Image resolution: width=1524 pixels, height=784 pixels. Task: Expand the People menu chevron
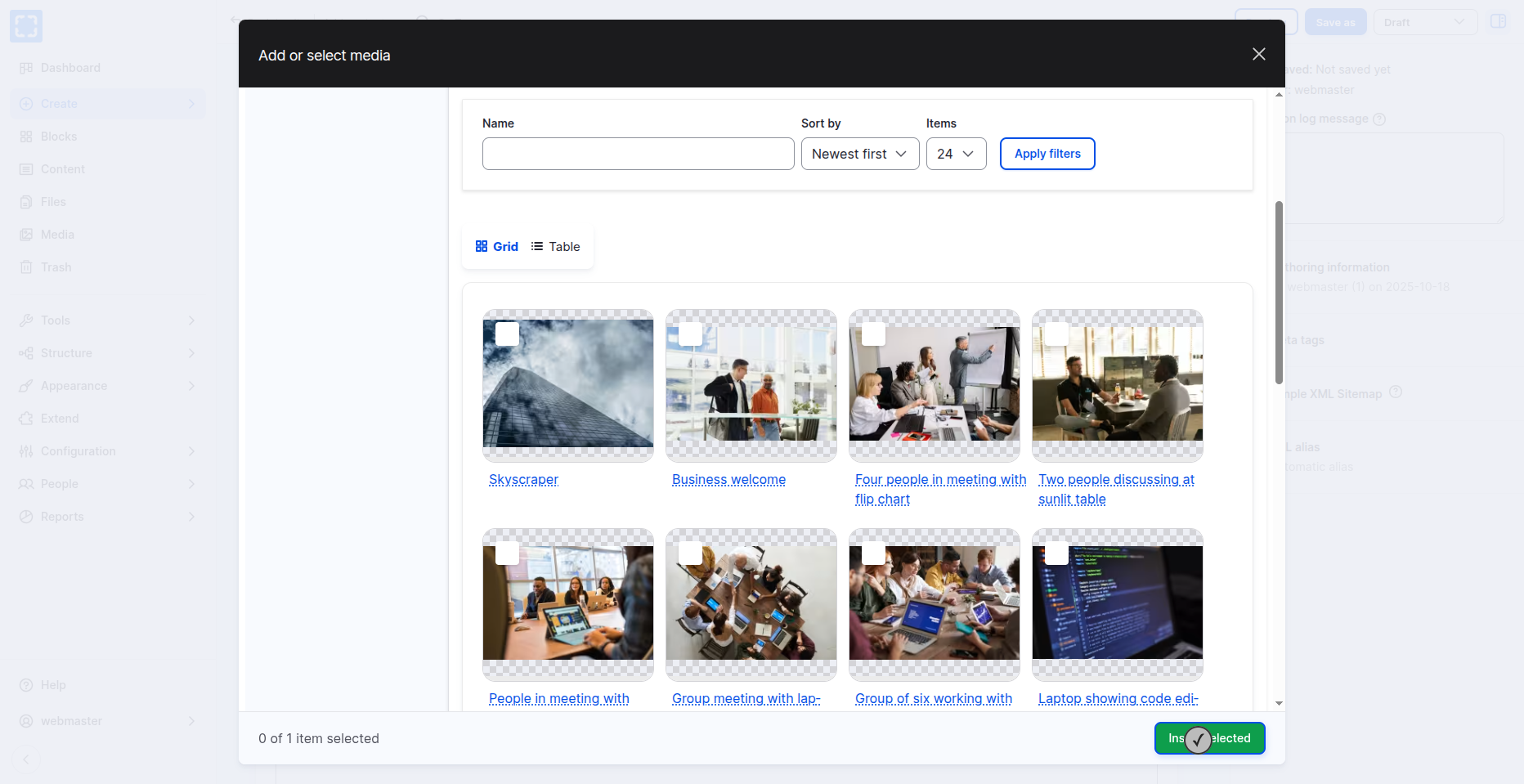[x=191, y=484]
